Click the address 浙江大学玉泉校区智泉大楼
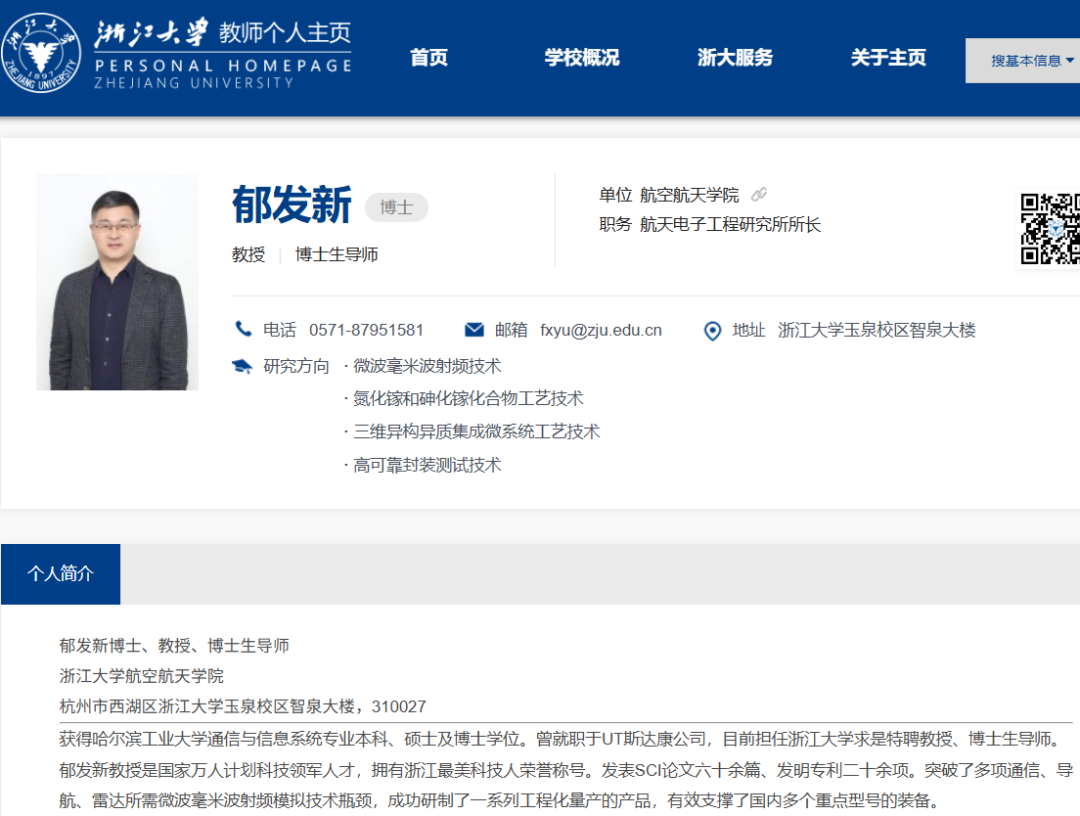1080x816 pixels. pyautogui.click(x=877, y=331)
